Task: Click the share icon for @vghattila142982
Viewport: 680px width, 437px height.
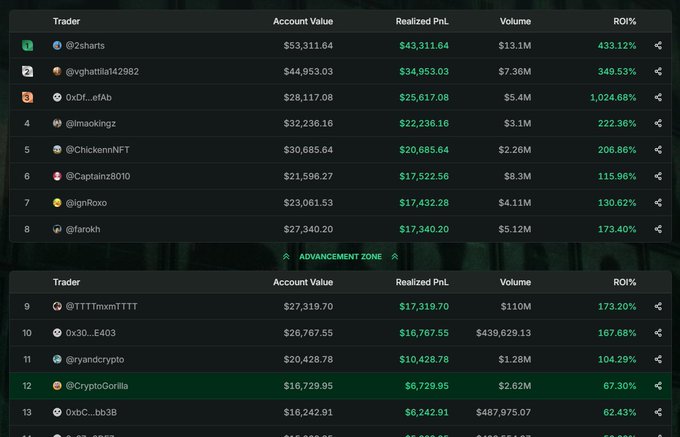Action: tap(658, 71)
